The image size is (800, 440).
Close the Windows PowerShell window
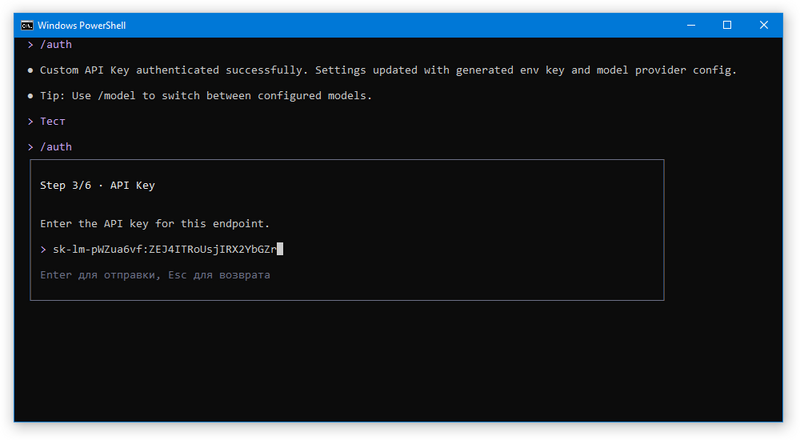point(764,25)
